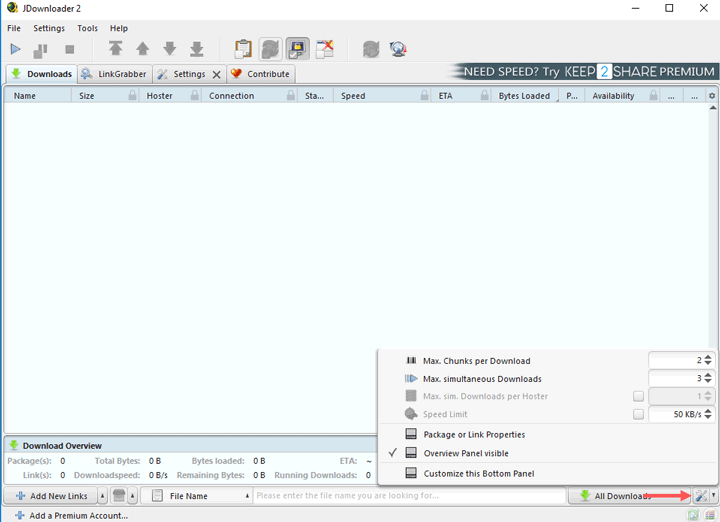Click lock icon in ETA column
Image resolution: width=720 pixels, height=522 pixels.
[484, 95]
